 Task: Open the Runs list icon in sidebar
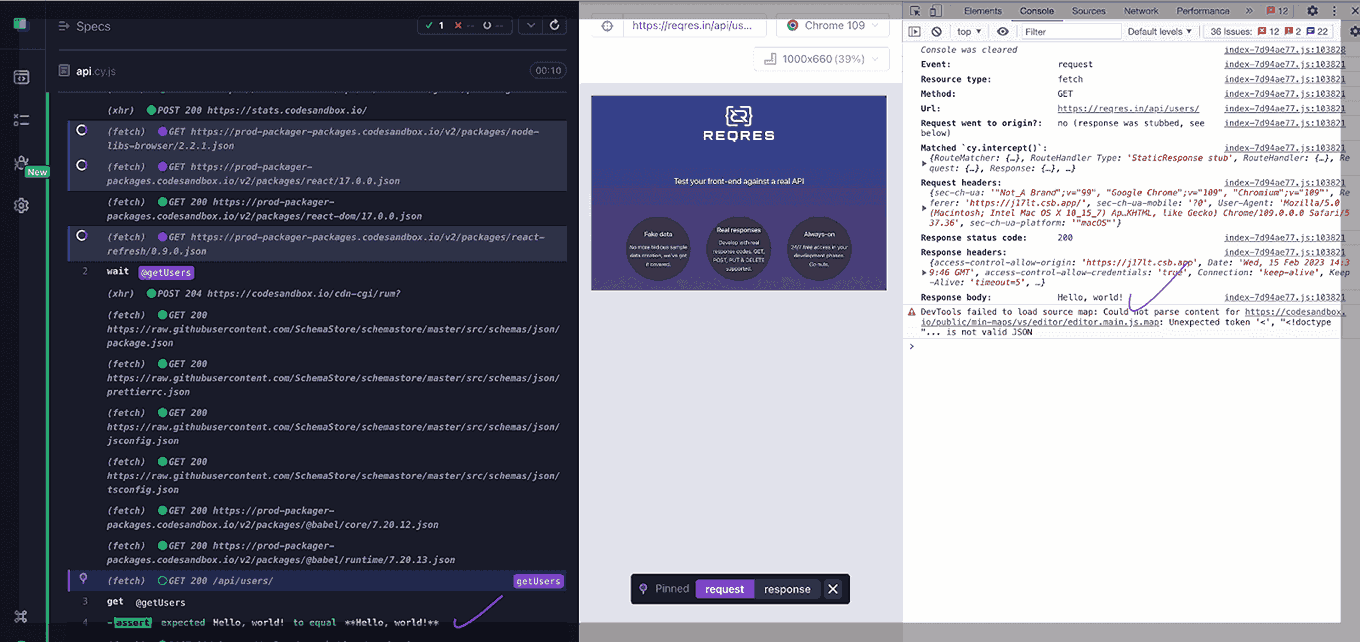21,120
